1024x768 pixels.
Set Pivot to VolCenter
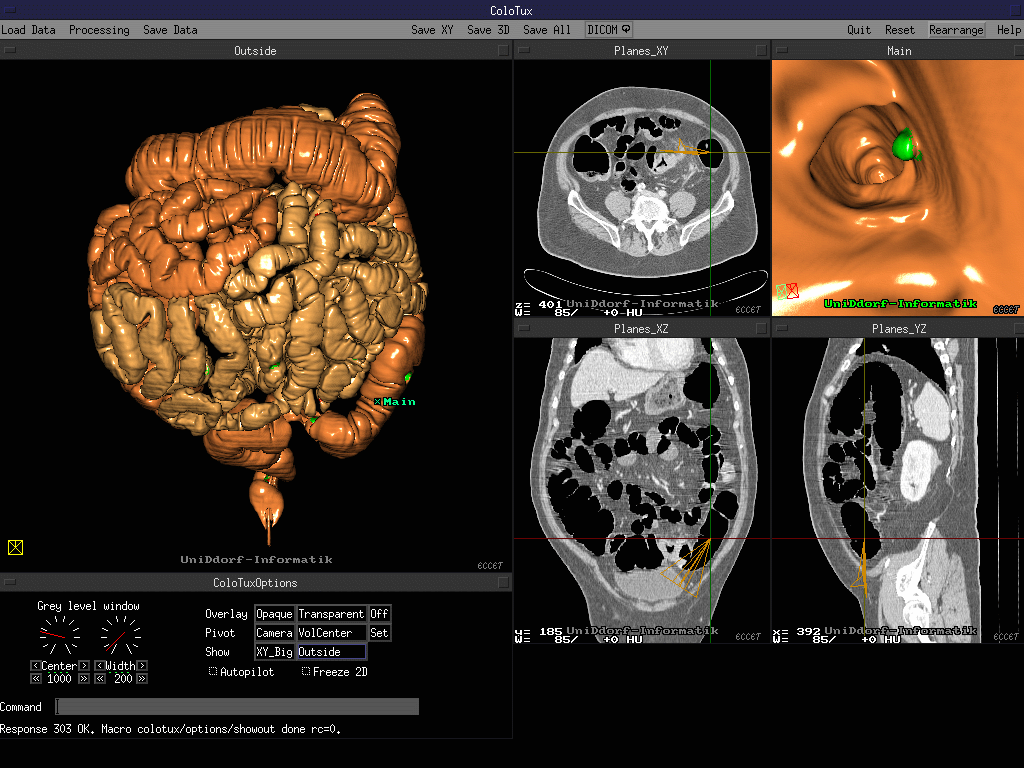tap(331, 633)
